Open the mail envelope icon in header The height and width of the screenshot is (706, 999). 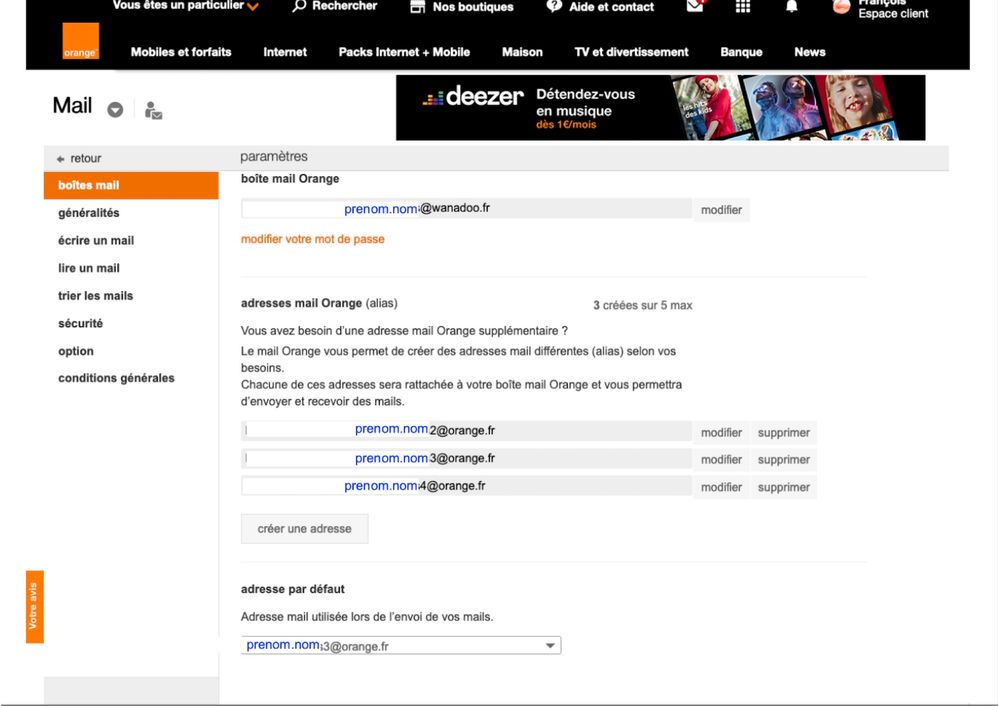695,6
